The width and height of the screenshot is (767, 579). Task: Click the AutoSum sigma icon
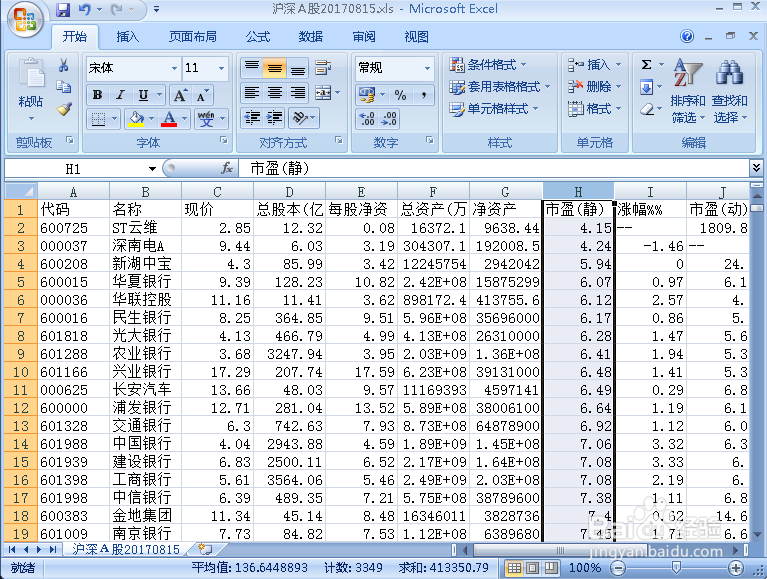[647, 65]
